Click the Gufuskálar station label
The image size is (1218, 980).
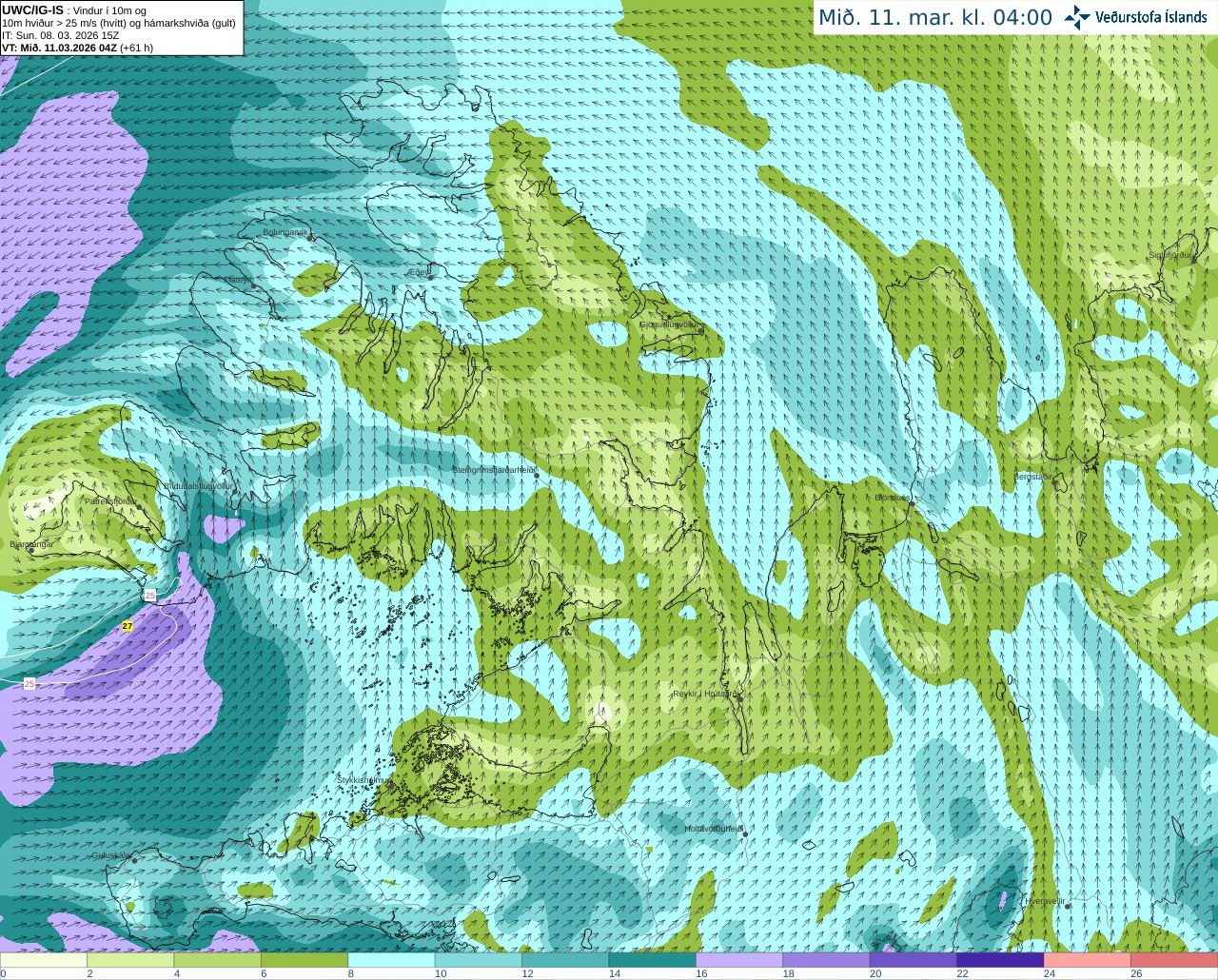pos(110,855)
